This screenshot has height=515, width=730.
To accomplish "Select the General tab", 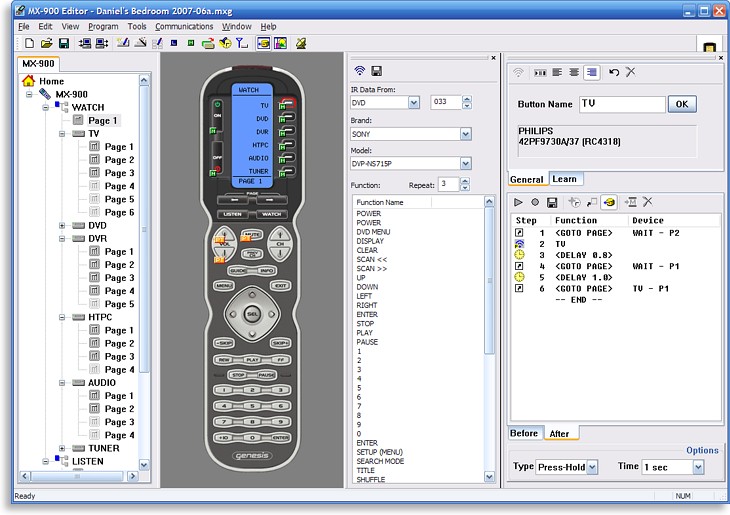I will [527, 180].
